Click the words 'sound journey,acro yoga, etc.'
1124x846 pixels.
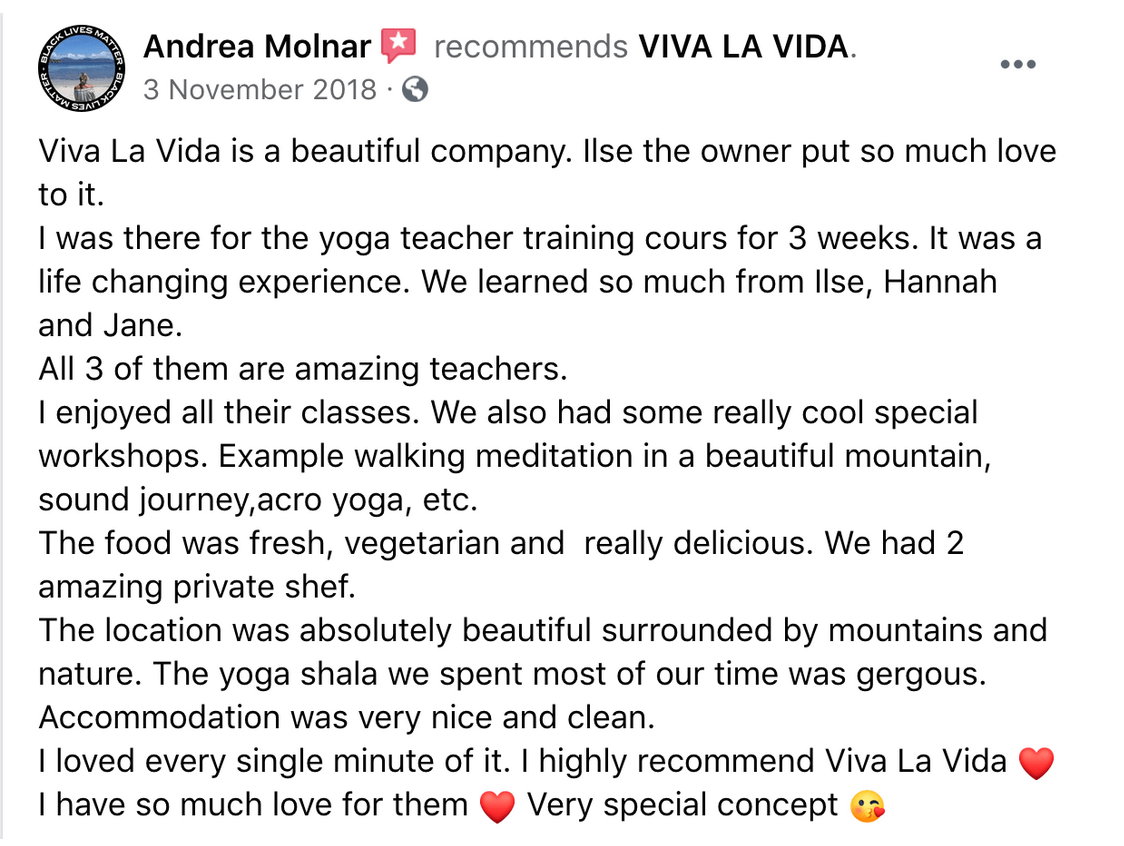click(258, 500)
